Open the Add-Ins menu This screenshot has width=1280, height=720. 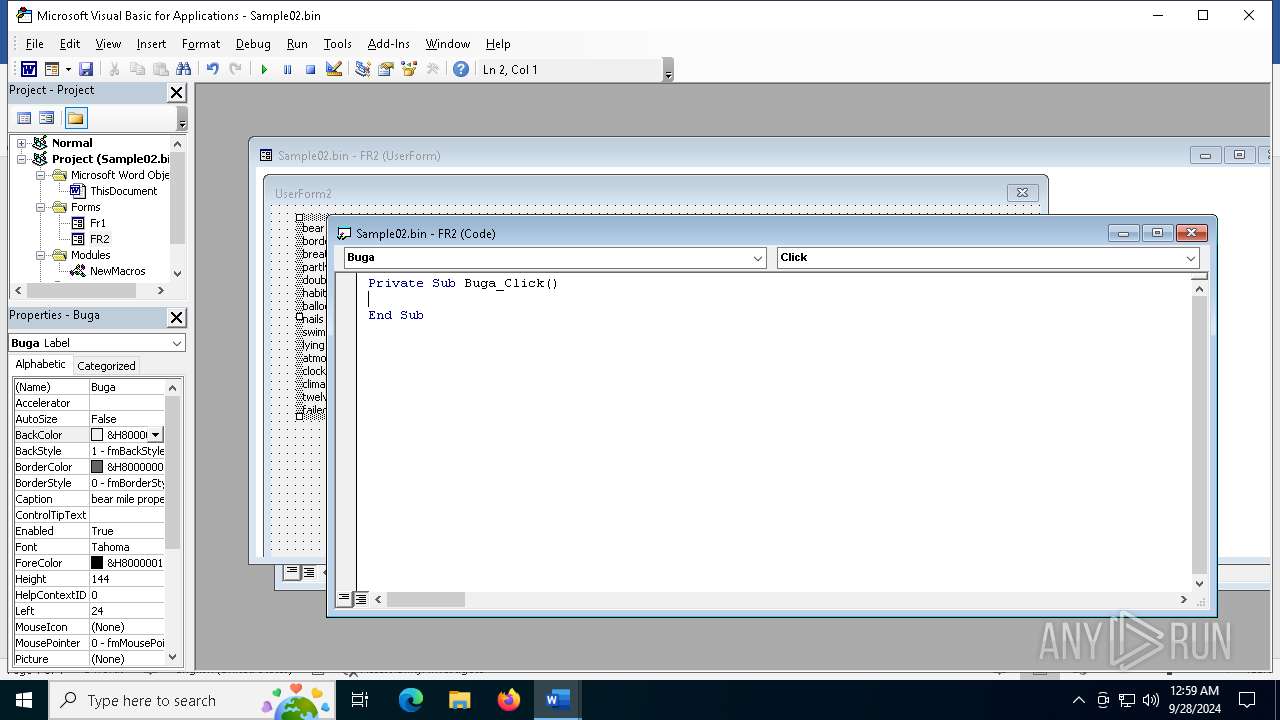[388, 44]
